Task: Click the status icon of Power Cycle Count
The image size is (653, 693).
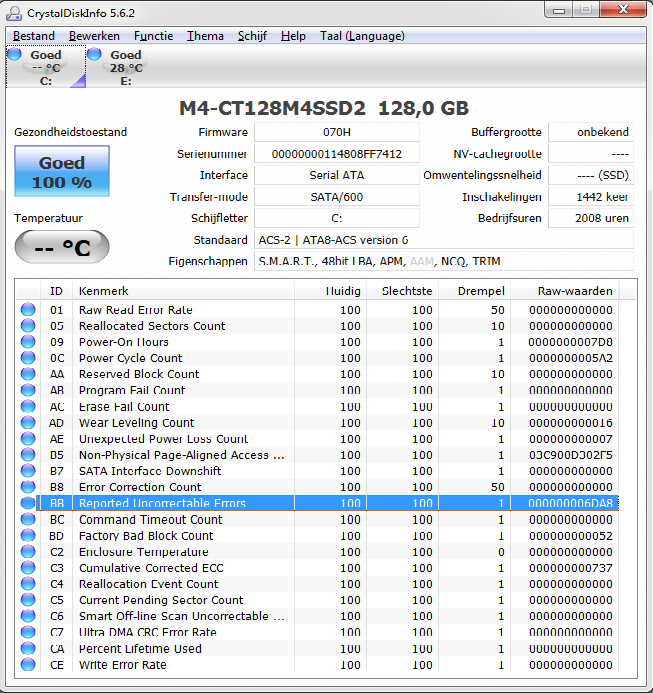Action: coord(28,358)
